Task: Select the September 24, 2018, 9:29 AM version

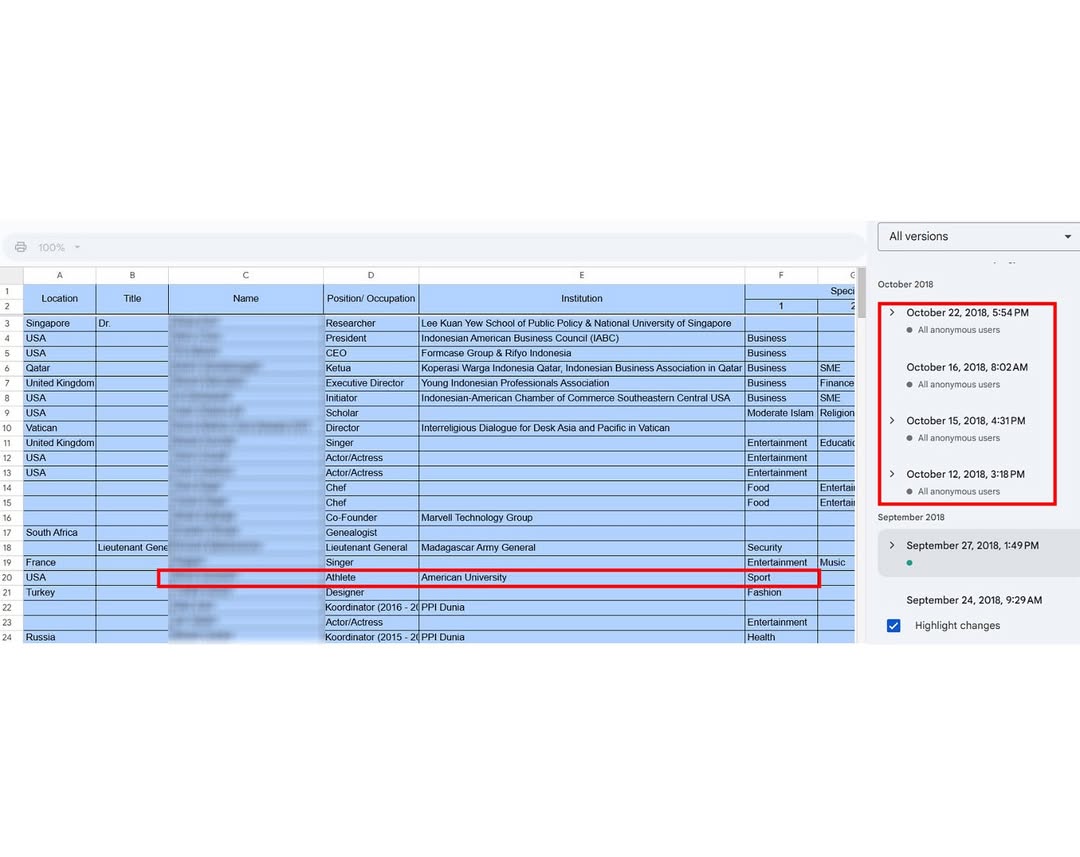Action: (x=974, y=600)
